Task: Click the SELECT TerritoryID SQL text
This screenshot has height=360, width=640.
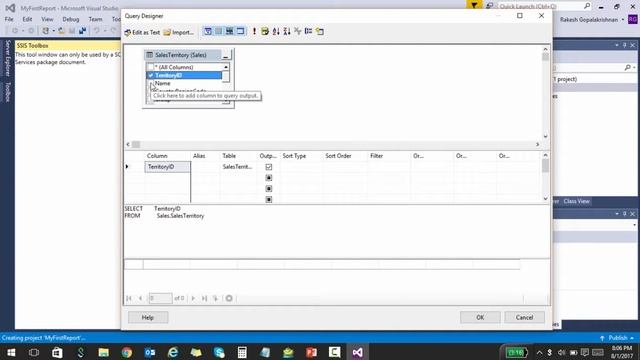Action: pyautogui.click(x=153, y=209)
